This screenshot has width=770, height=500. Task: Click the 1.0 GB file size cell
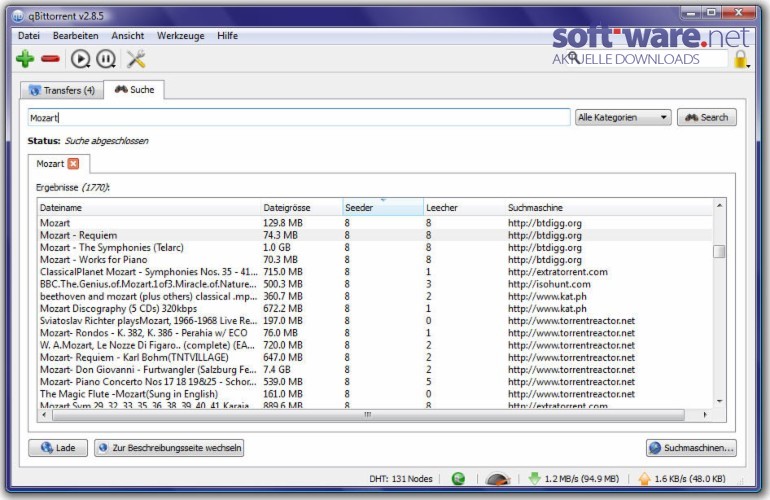click(277, 248)
